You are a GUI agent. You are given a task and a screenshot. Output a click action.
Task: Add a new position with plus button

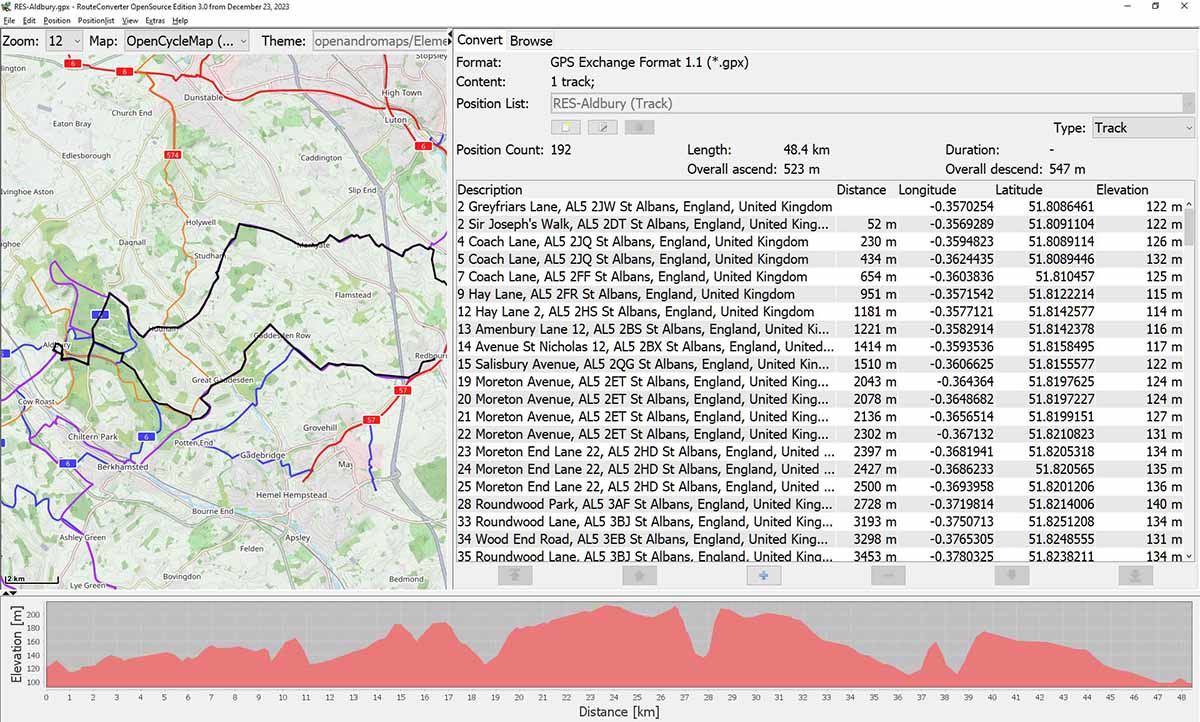(x=763, y=575)
